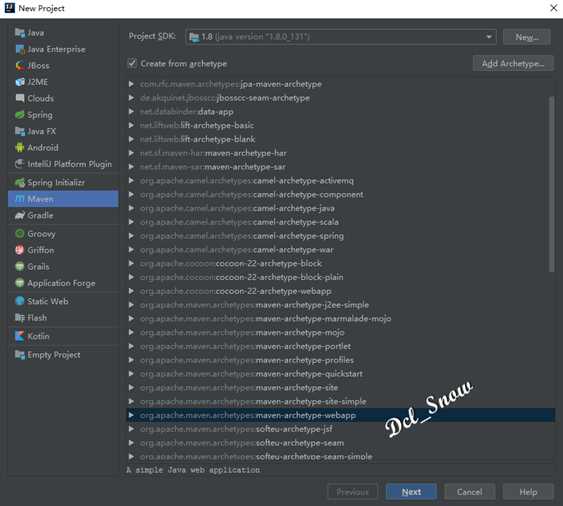
Task: Click the Static Web globe icon
Action: pos(20,301)
